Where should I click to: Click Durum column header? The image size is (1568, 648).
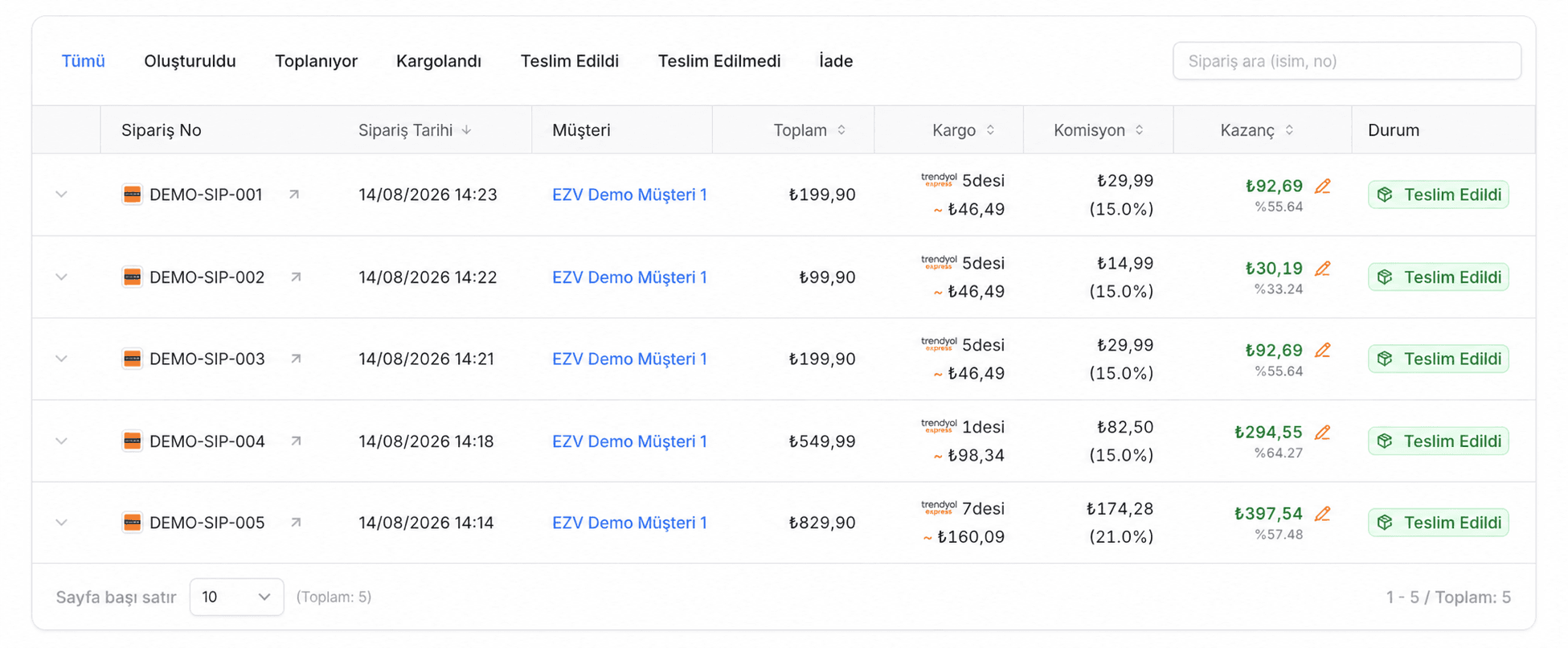point(1394,130)
